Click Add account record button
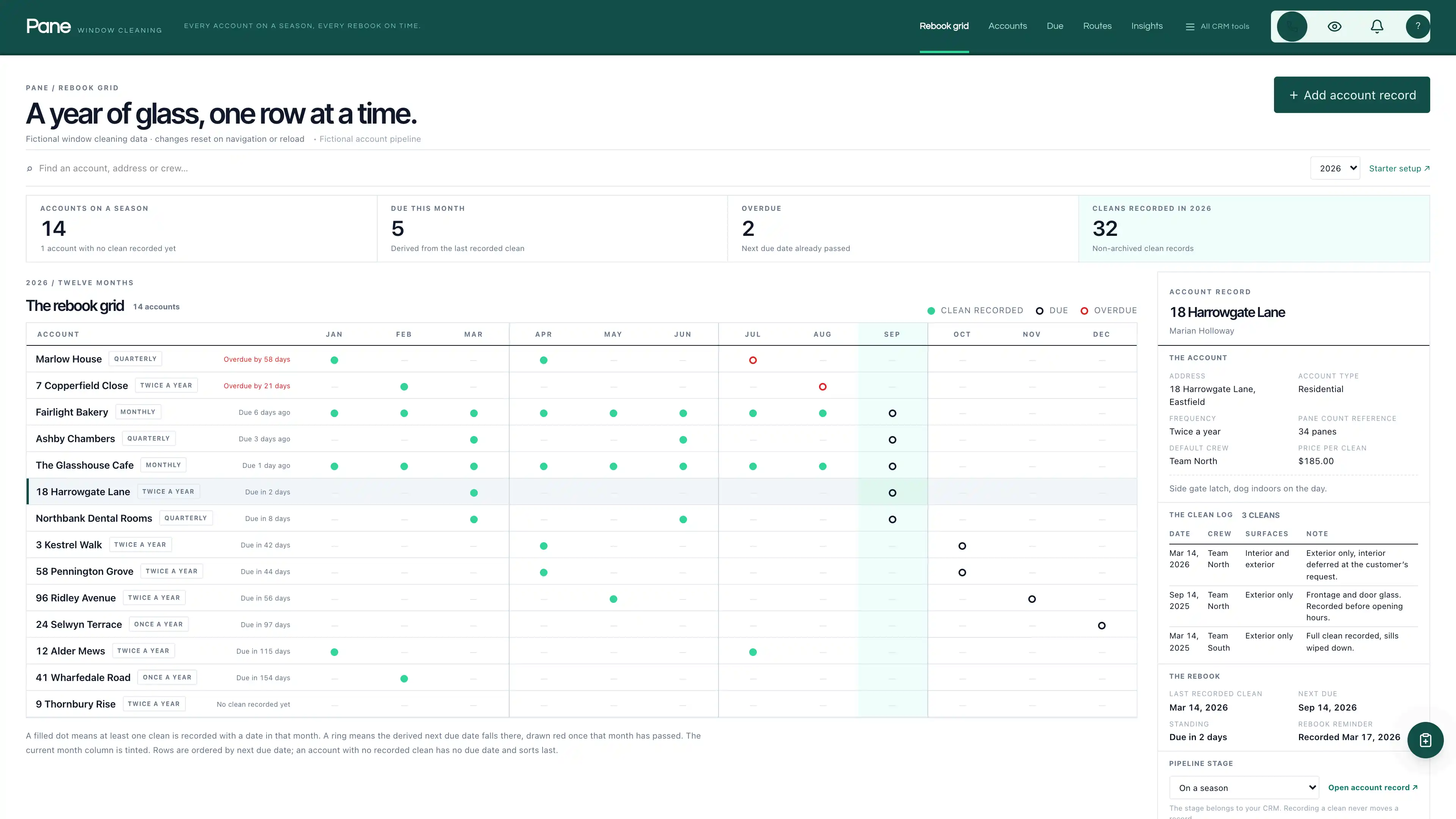This screenshot has width=1456, height=819. click(1351, 95)
